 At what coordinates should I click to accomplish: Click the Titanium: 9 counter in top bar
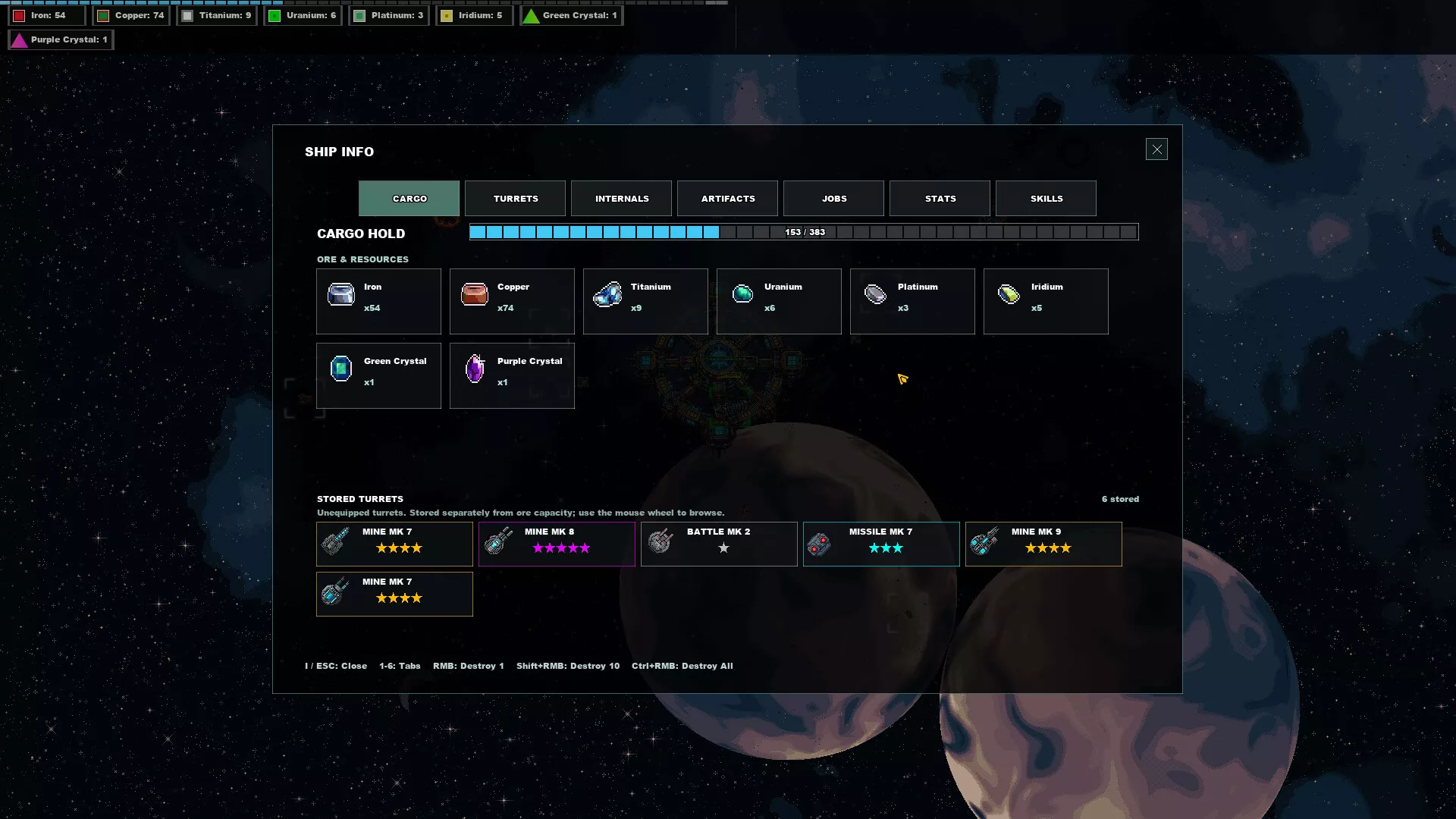[216, 15]
